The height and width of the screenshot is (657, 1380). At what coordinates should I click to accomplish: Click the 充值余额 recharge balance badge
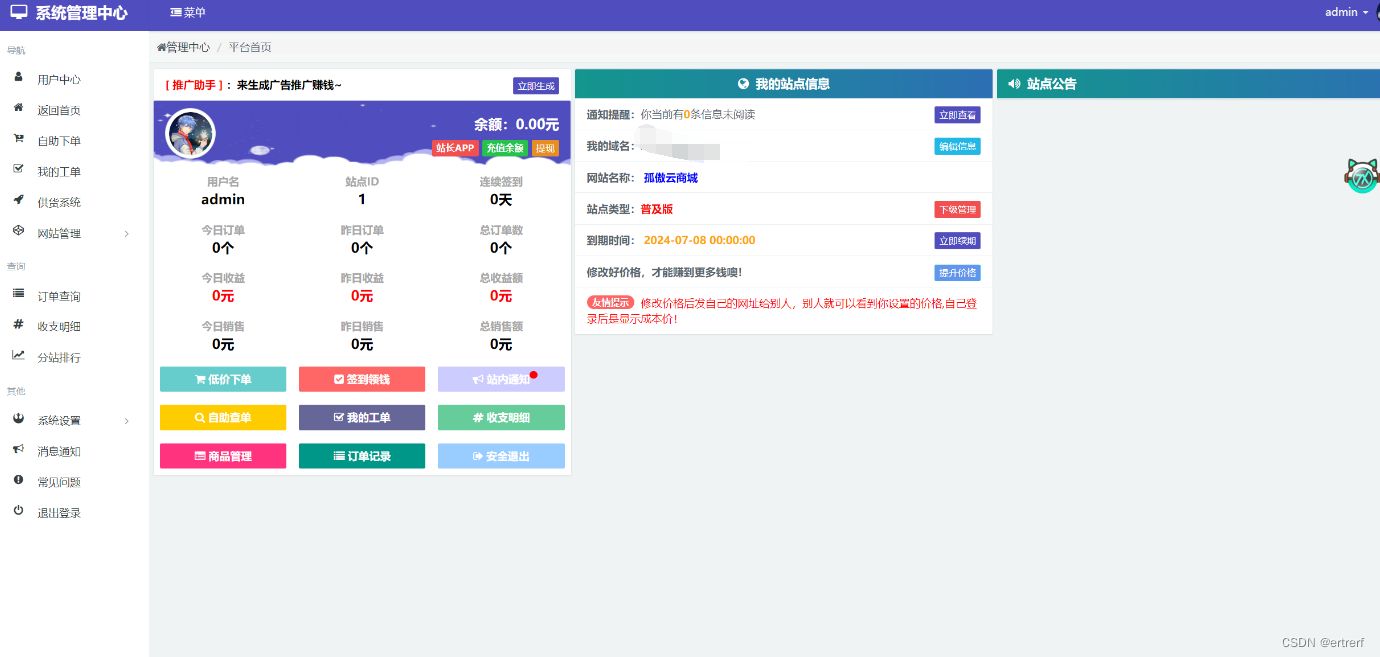[506, 147]
